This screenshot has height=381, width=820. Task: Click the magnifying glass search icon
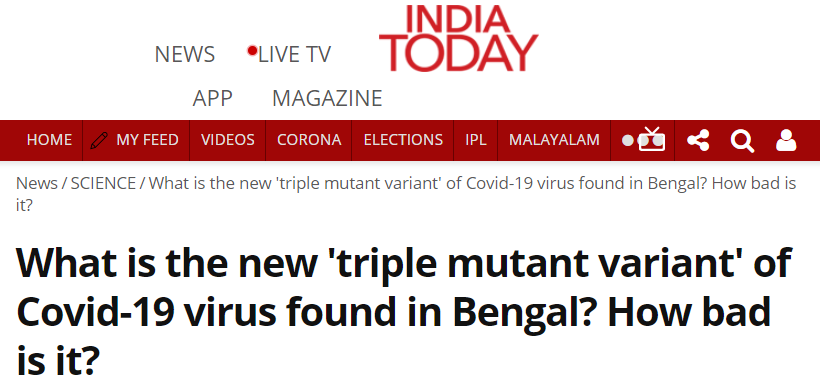pos(742,141)
